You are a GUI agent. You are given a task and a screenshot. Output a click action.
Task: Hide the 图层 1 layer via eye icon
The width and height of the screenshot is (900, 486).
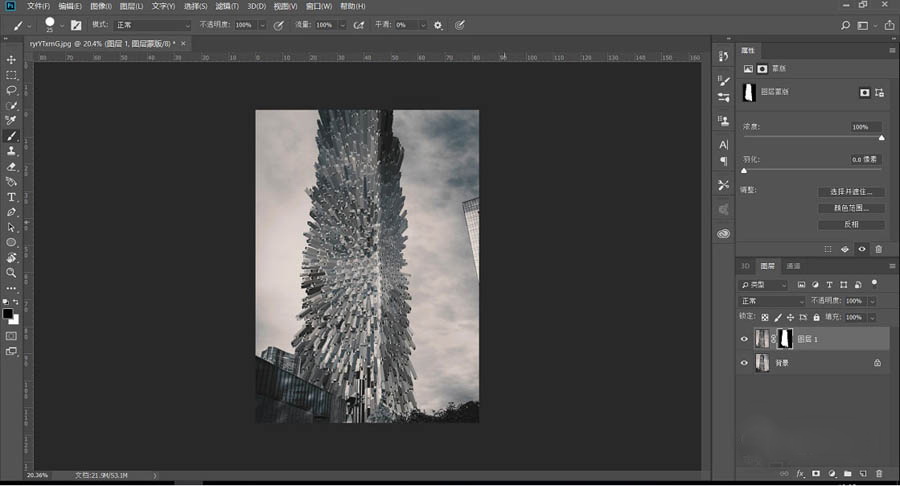744,339
